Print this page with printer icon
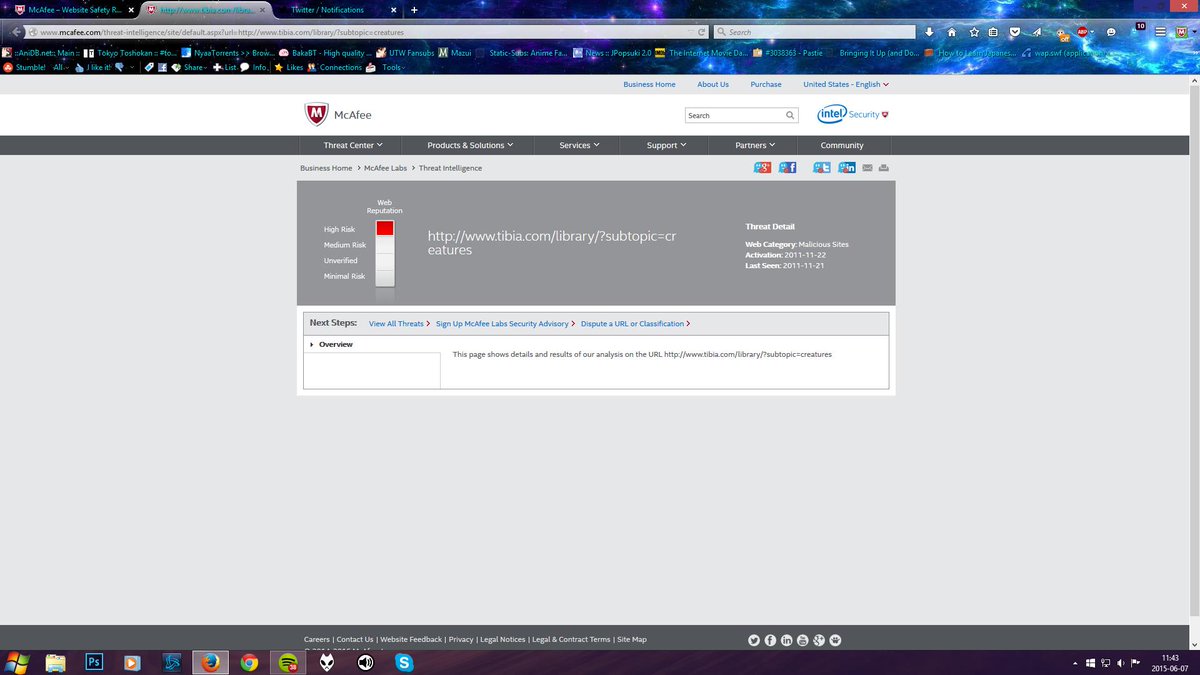 click(x=883, y=167)
